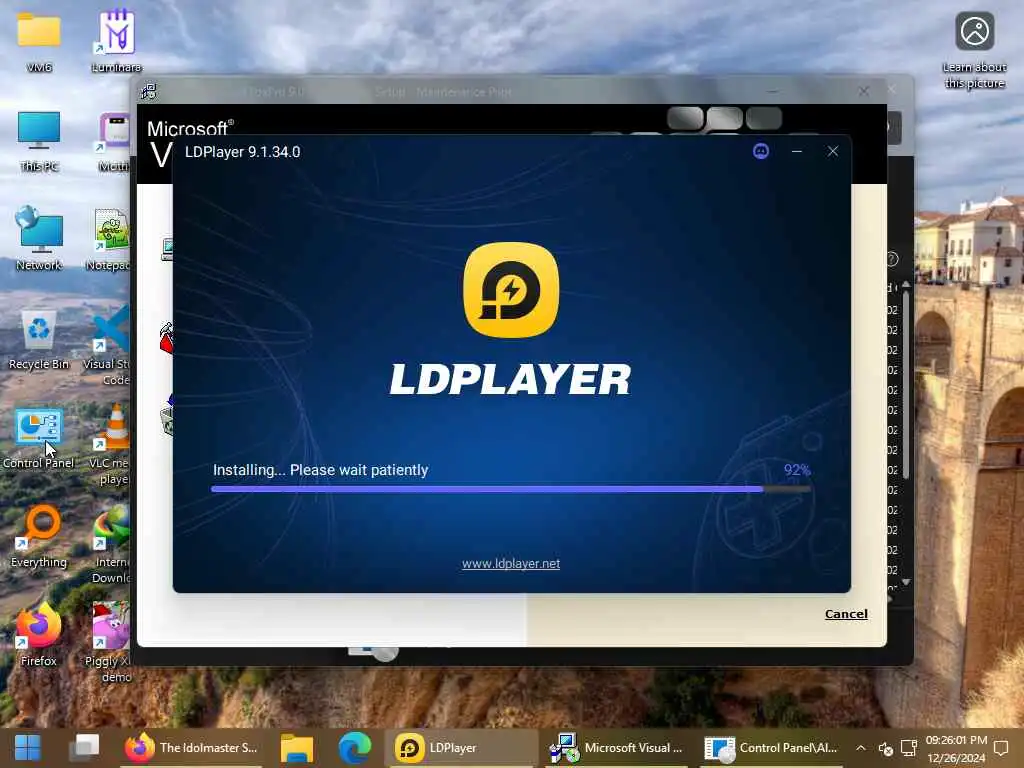1024x768 pixels.
Task: Close the LDPlayer installer window
Action: point(833,152)
